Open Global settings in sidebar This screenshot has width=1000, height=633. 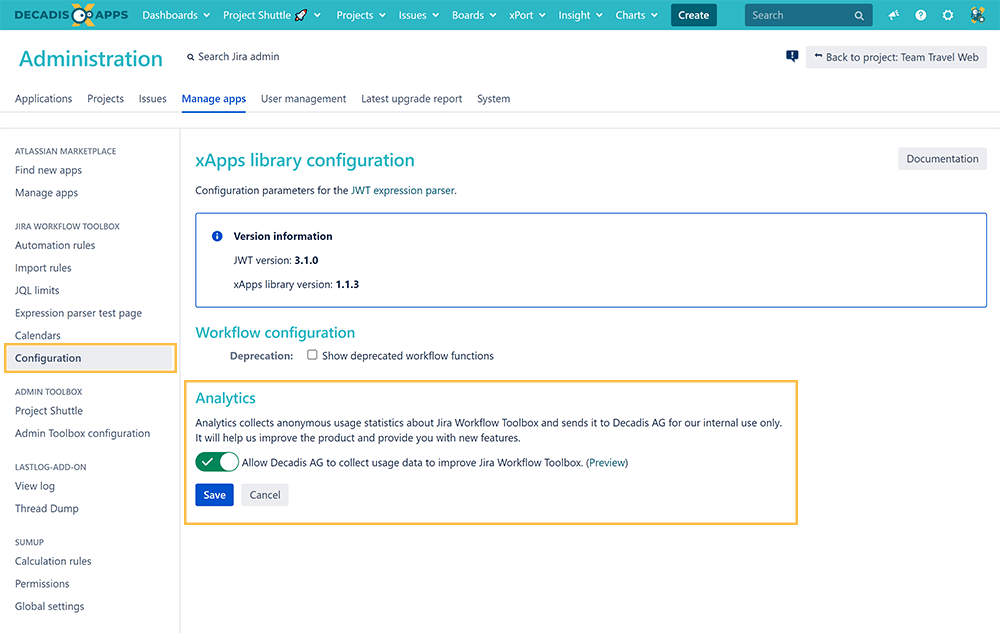pyautogui.click(x=50, y=606)
